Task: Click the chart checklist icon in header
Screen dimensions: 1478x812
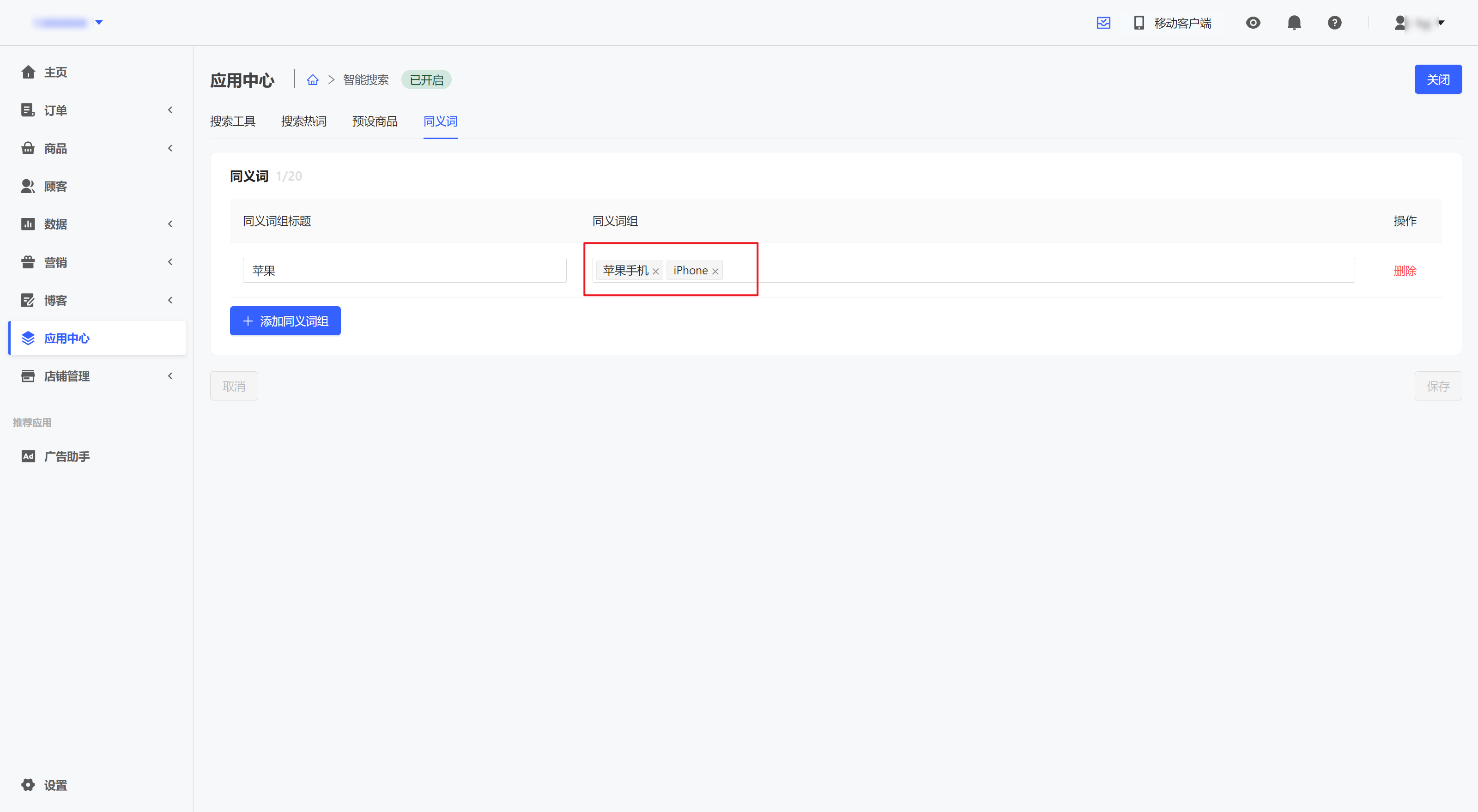Action: [1103, 23]
